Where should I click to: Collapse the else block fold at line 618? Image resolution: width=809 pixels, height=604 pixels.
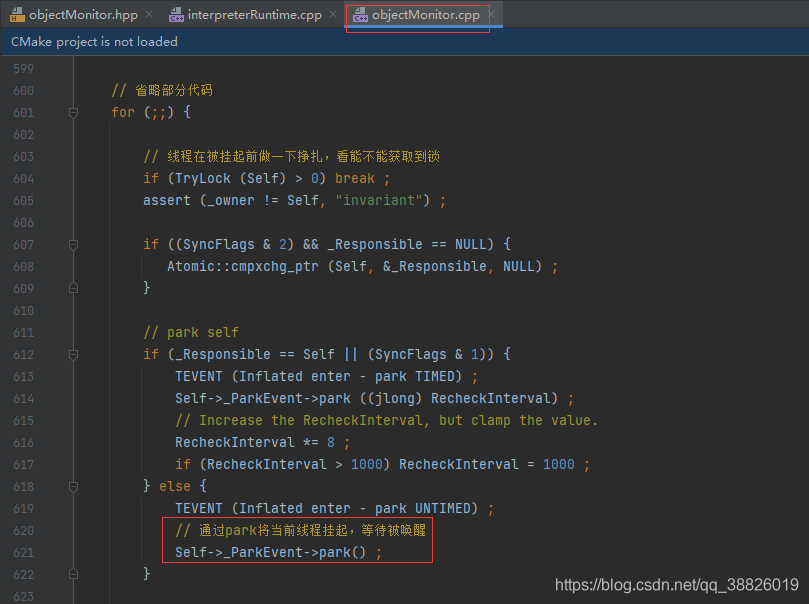click(x=73, y=486)
